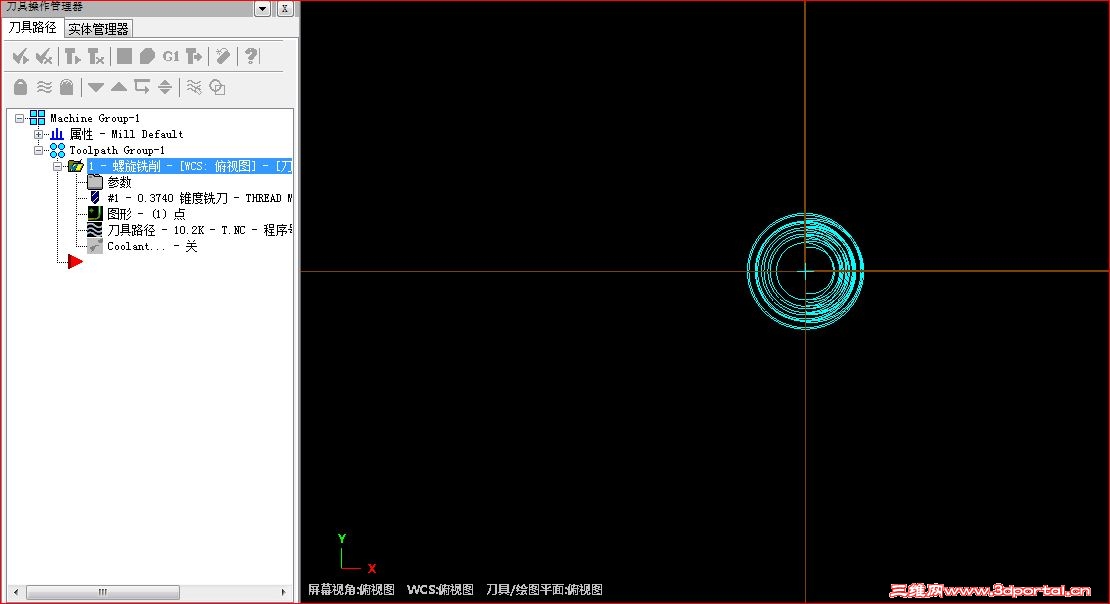Viewport: 1110px width, 604px height.
Task: Toggle only display selected toolpaths icon
Action: click(193, 87)
